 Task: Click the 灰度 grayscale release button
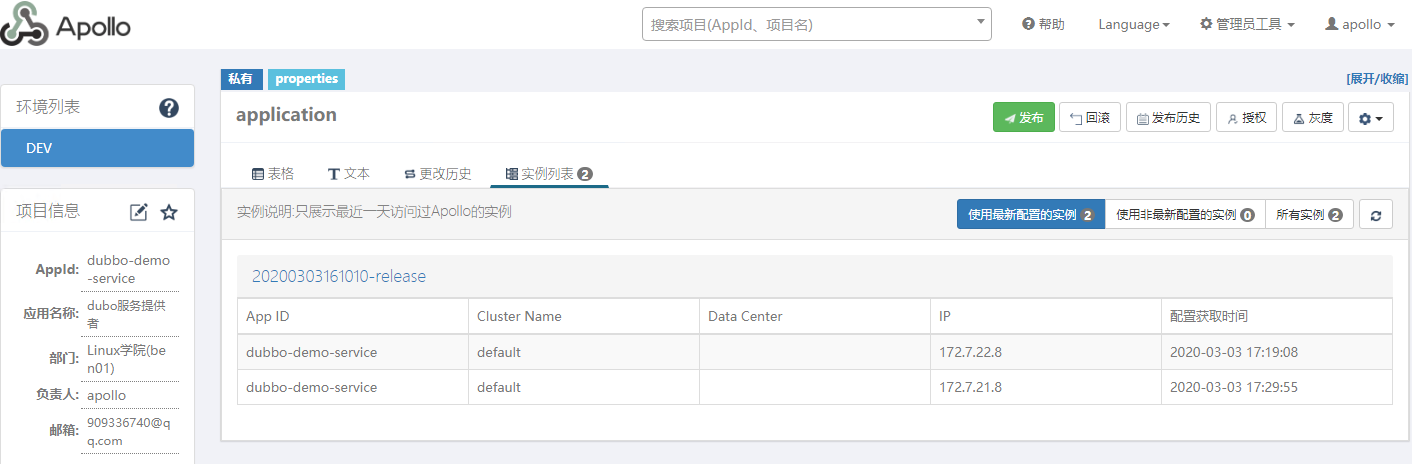[x=1312, y=118]
